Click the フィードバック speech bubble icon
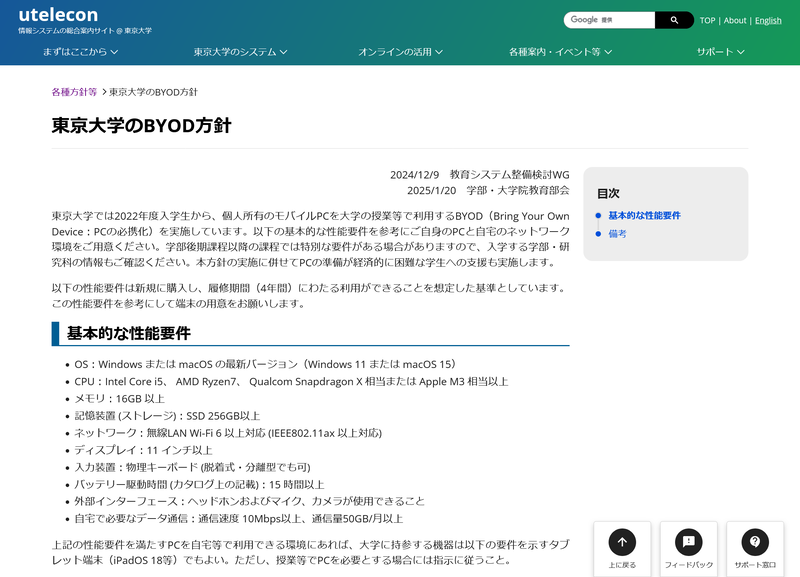Viewport: 800px width, 577px height. (688, 543)
